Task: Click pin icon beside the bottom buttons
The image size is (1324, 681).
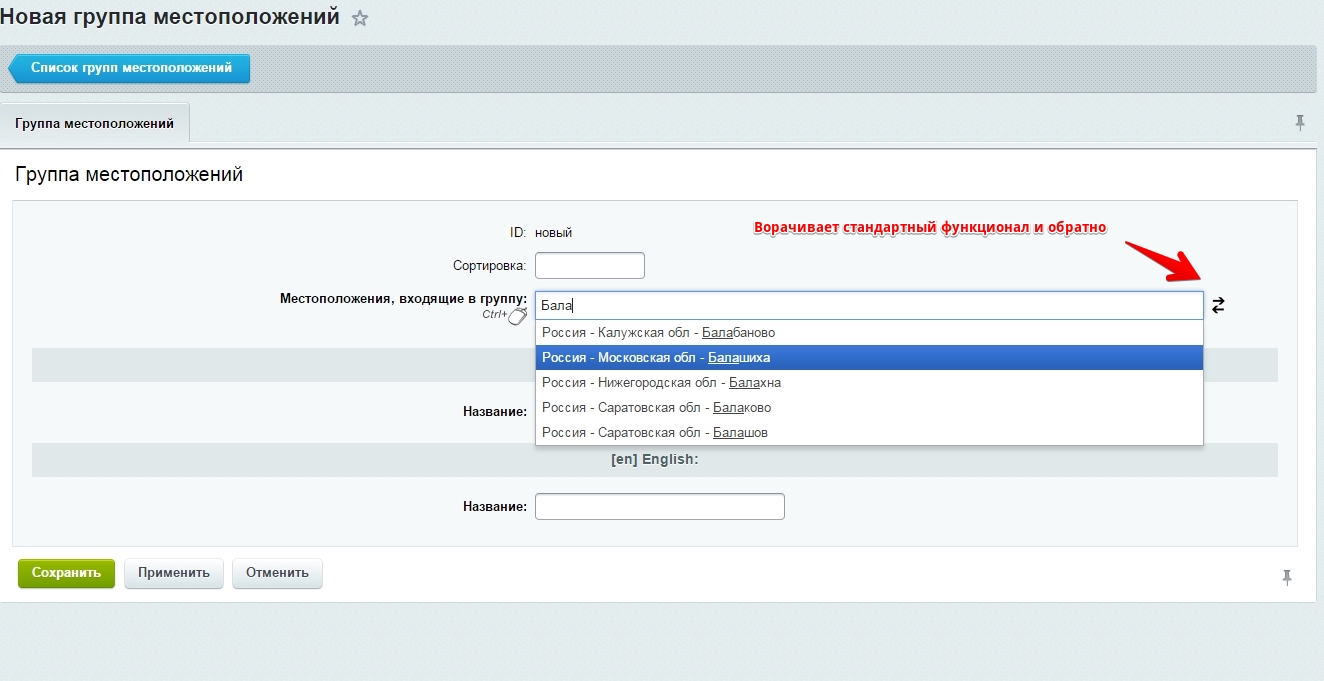Action: tap(1287, 577)
